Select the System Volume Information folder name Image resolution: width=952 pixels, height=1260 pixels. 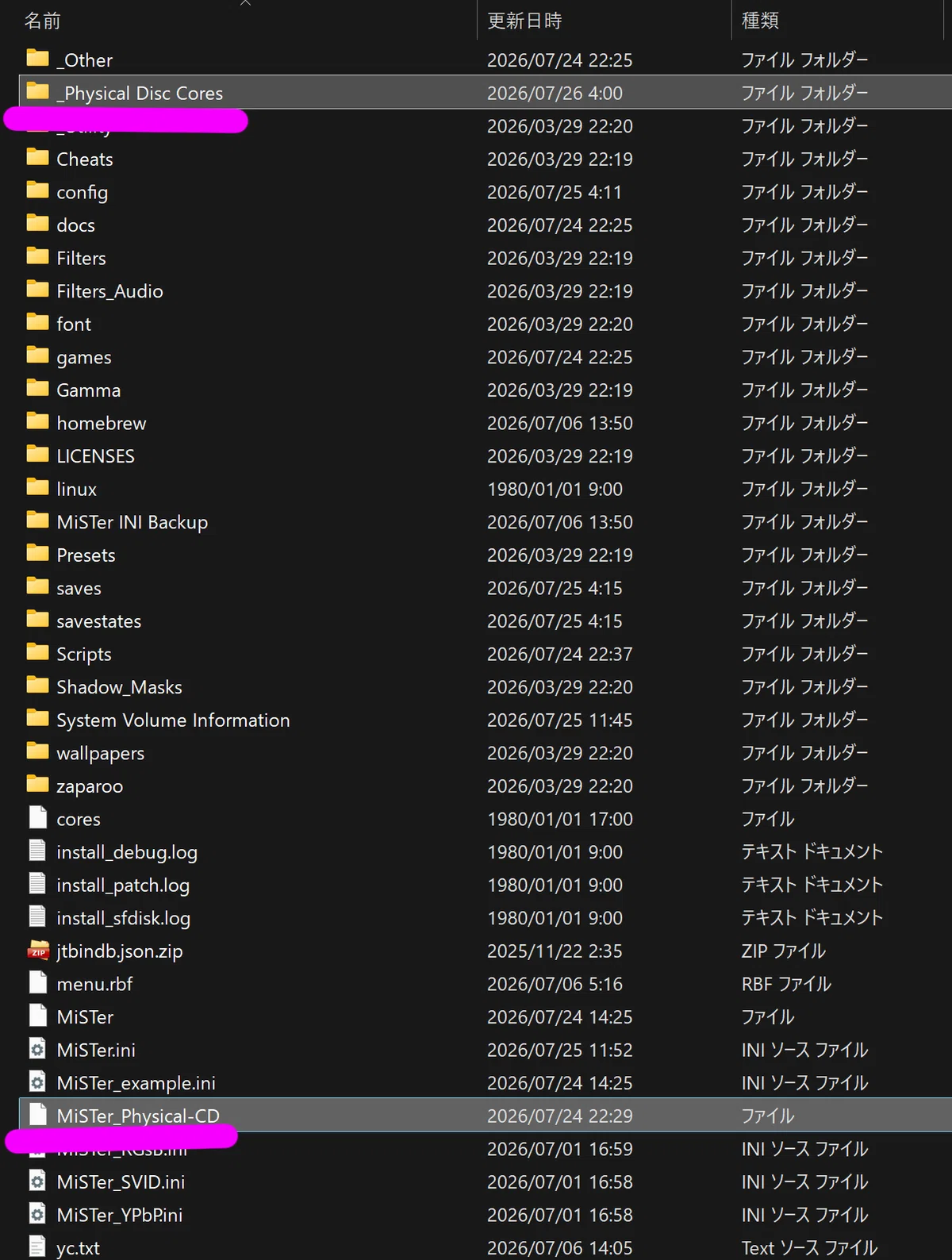click(x=173, y=720)
